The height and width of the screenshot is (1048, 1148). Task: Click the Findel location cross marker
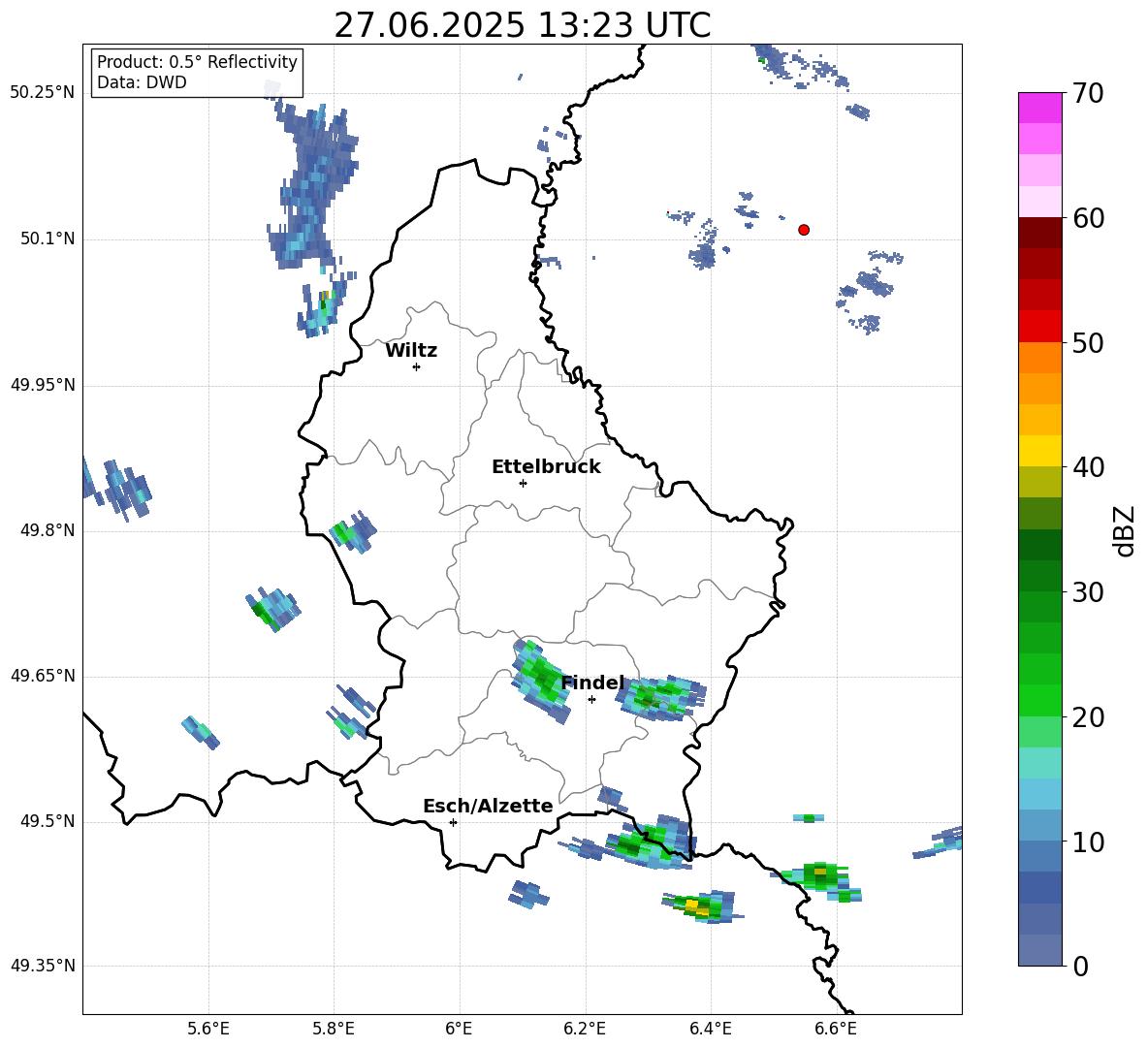pos(591,700)
